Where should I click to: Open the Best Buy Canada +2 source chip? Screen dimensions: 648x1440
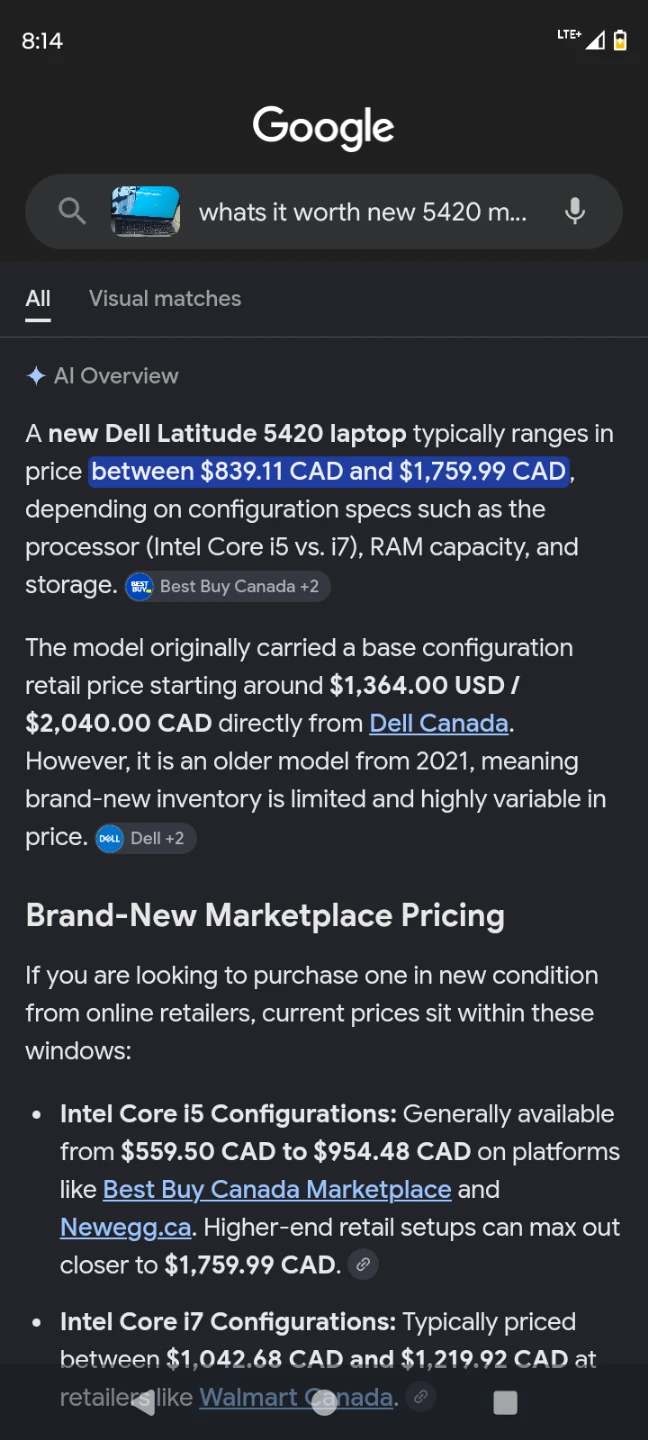[227, 586]
